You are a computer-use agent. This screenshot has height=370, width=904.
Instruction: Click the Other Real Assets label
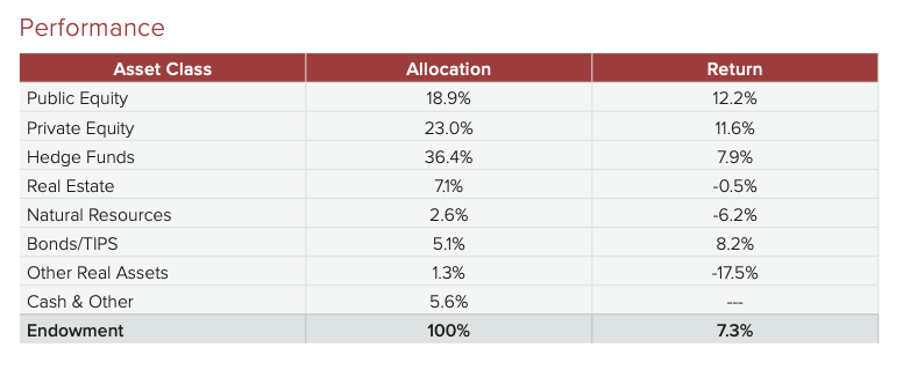pos(97,273)
